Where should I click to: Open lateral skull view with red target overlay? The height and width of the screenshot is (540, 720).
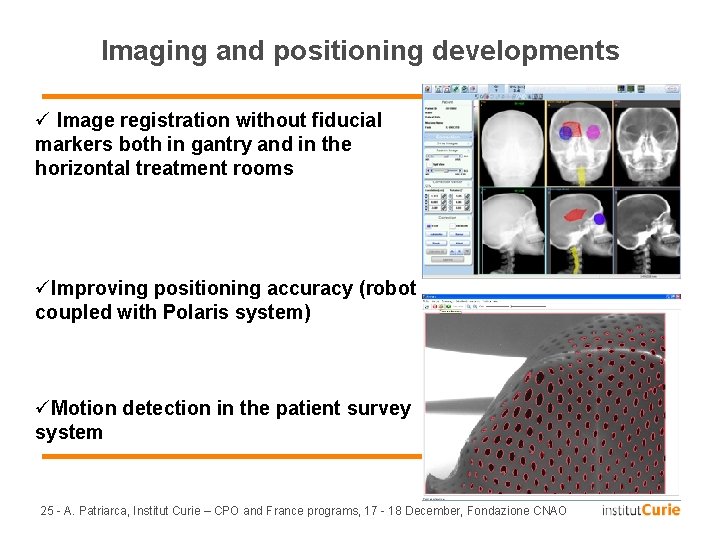click(x=579, y=231)
